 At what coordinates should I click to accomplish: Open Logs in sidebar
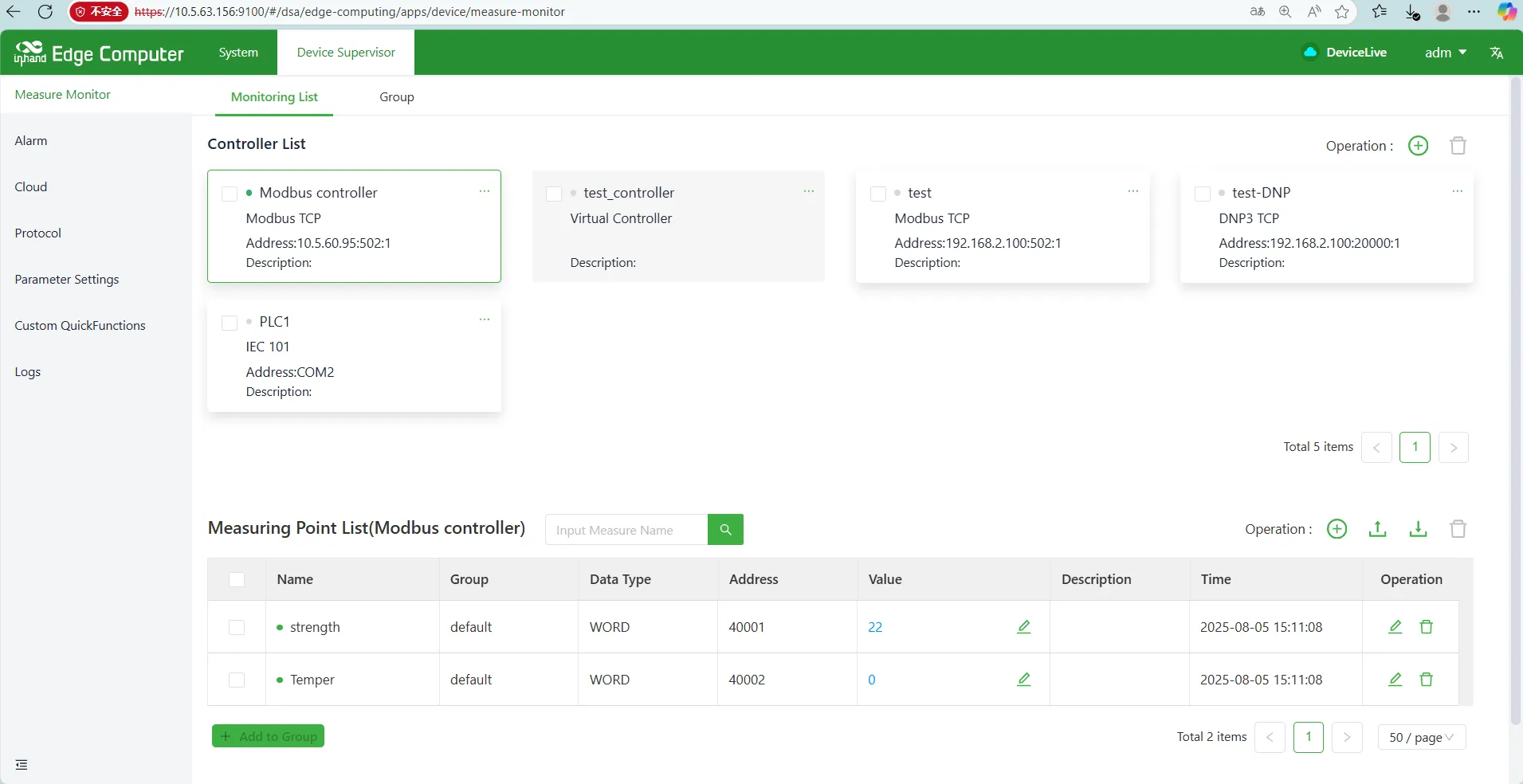28,372
